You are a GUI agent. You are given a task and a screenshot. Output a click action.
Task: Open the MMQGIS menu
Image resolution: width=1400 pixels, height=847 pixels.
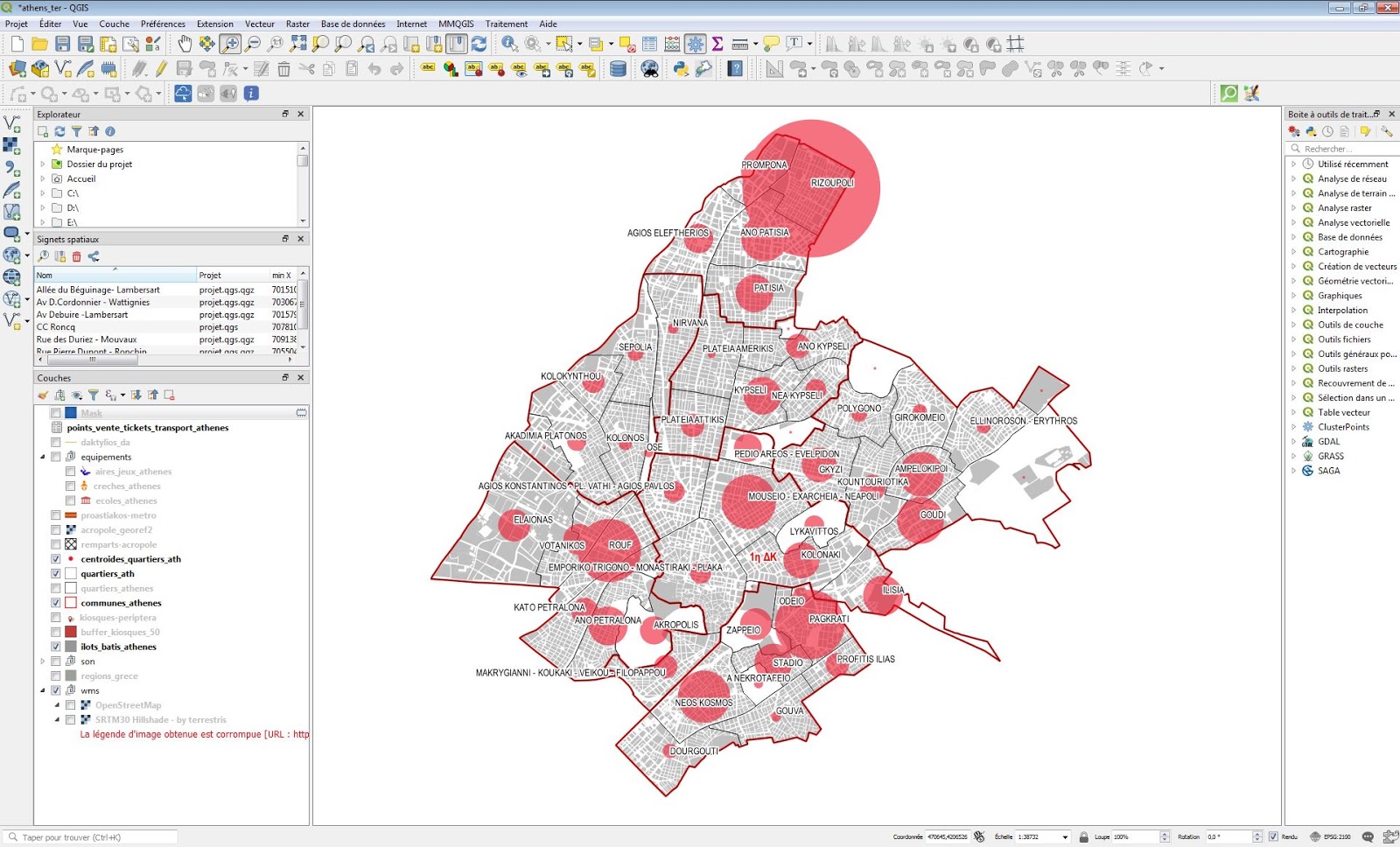coord(456,24)
